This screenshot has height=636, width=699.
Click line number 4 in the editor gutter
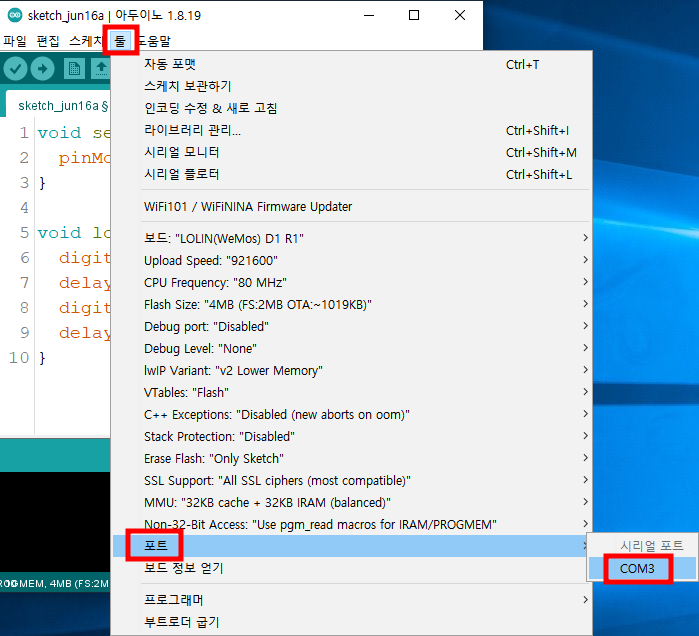click(25, 208)
